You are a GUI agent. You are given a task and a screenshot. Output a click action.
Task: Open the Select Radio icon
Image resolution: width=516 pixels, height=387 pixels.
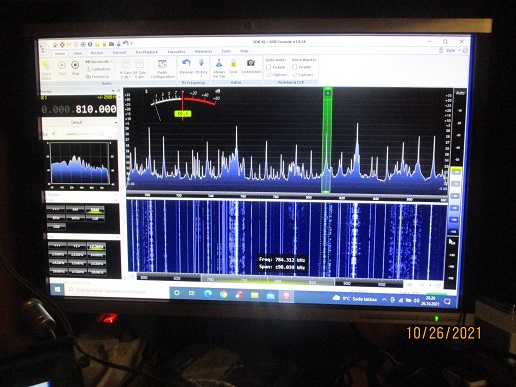pos(46,65)
